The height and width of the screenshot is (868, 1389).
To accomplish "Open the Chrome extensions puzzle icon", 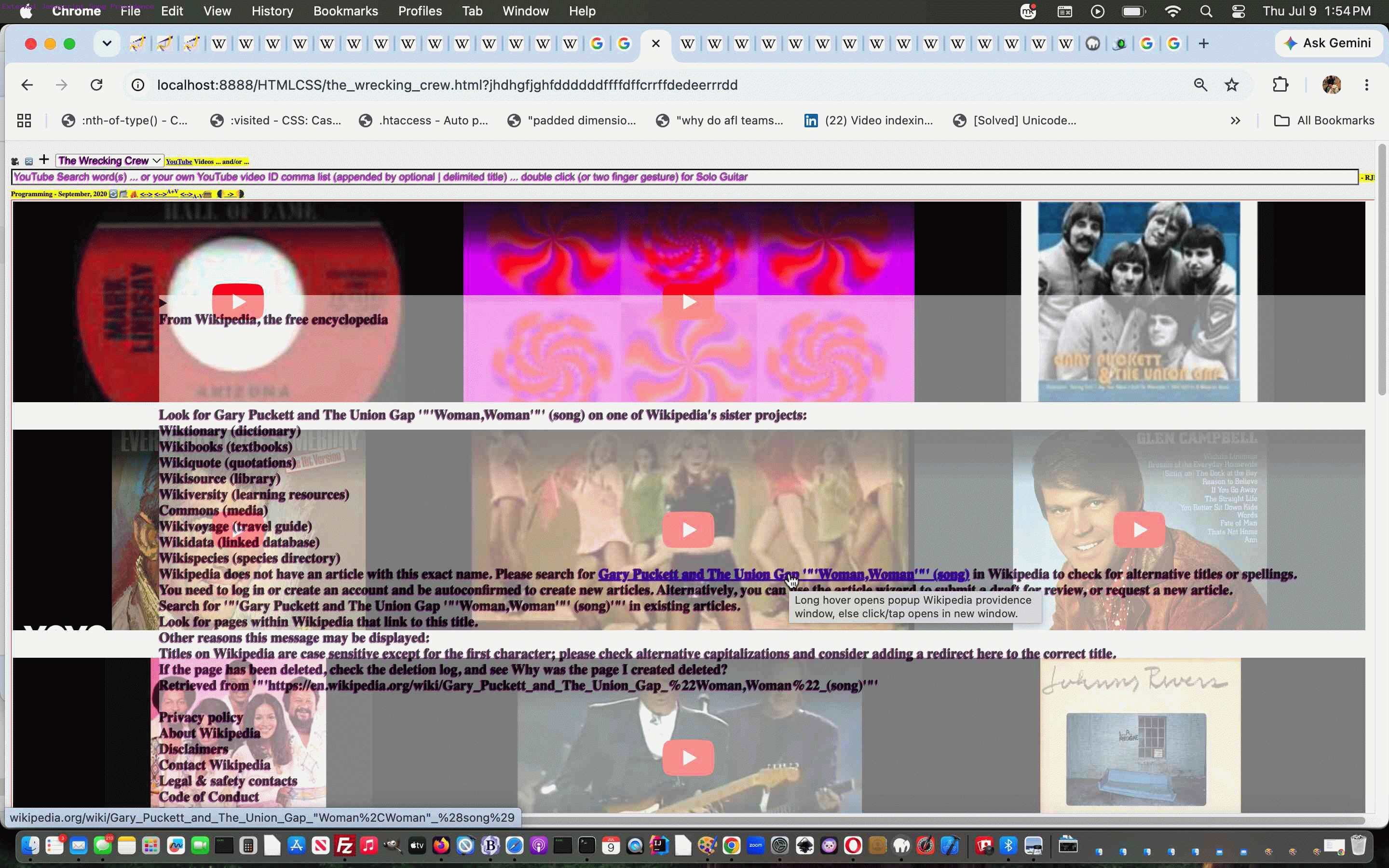I will coord(1280,85).
